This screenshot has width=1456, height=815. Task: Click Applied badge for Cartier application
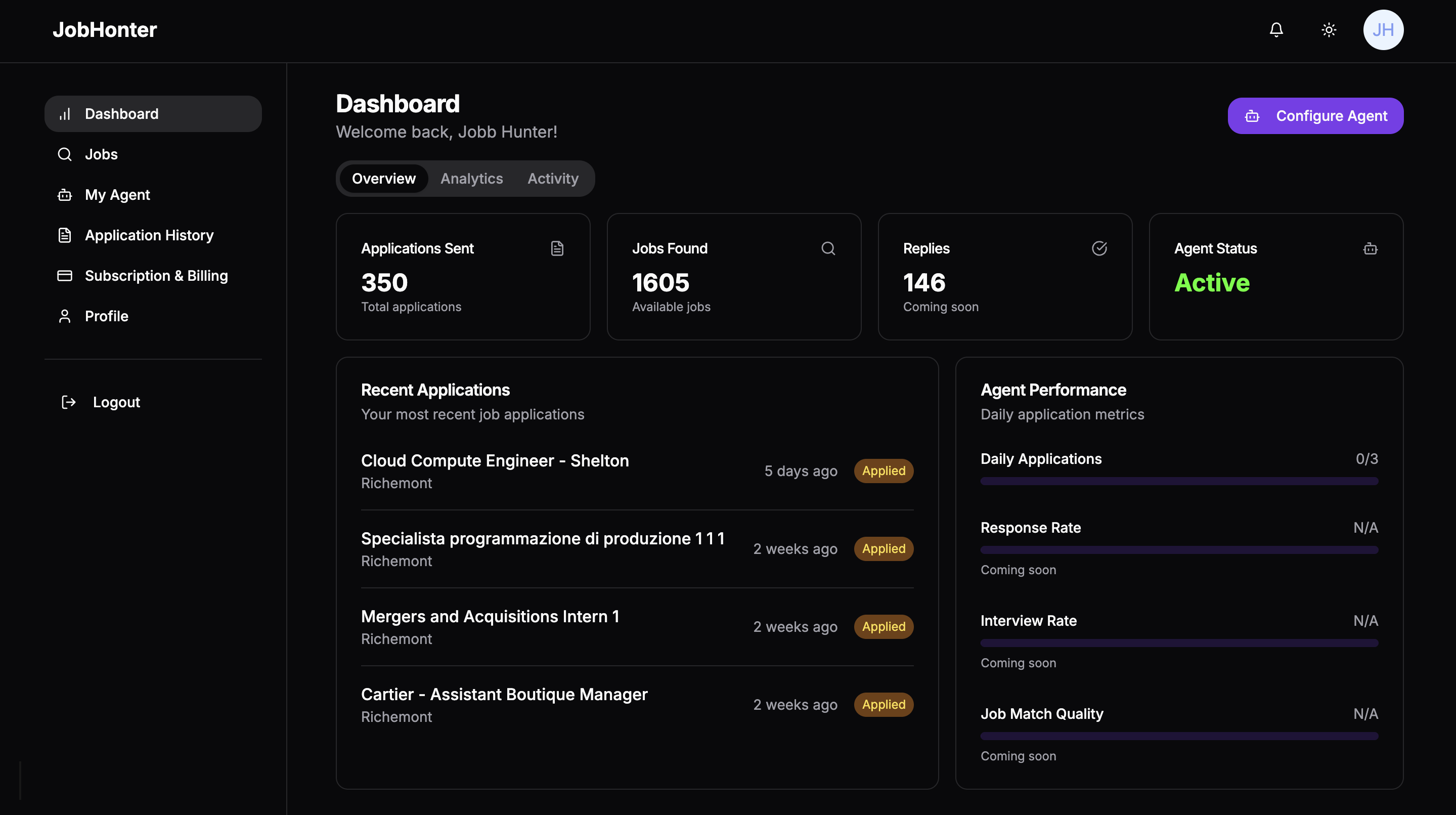coord(884,705)
